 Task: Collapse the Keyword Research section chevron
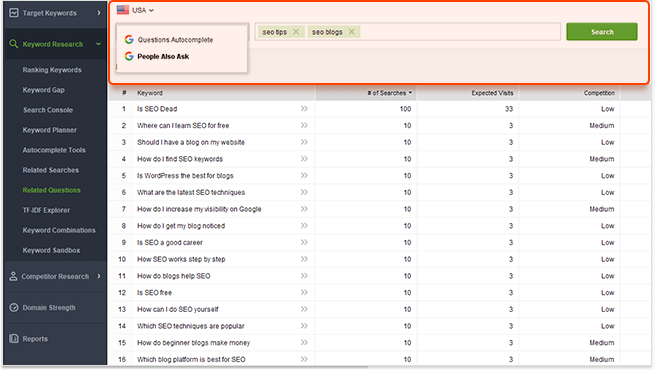(x=99, y=44)
